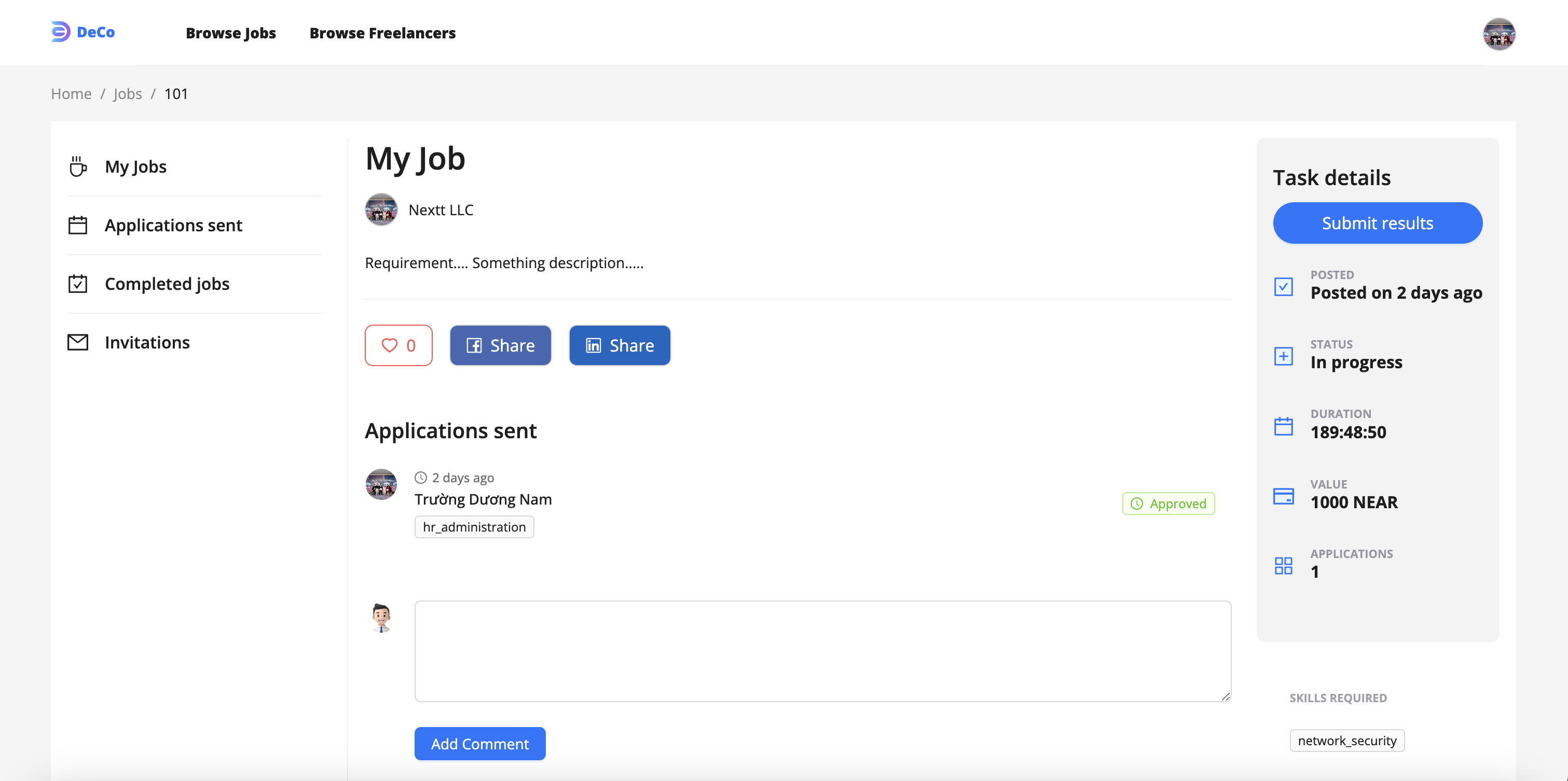The width and height of the screenshot is (1568, 781).
Task: Go to Home breadcrumb link
Action: (71, 94)
